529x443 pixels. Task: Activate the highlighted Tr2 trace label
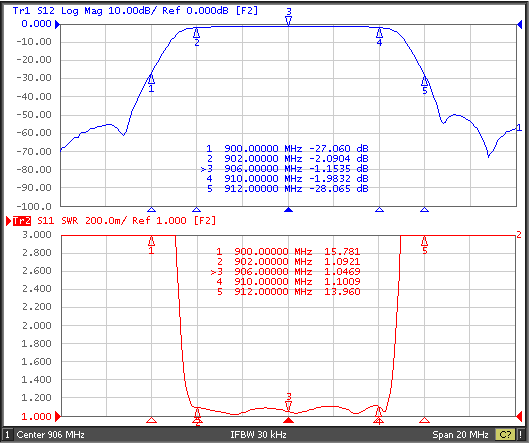[22, 221]
